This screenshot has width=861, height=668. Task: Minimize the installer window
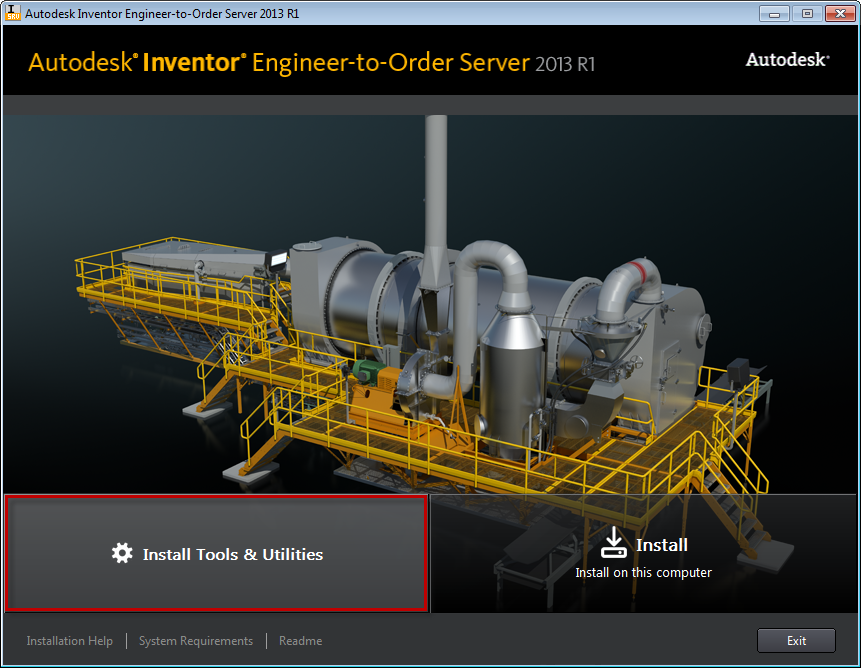click(x=774, y=13)
